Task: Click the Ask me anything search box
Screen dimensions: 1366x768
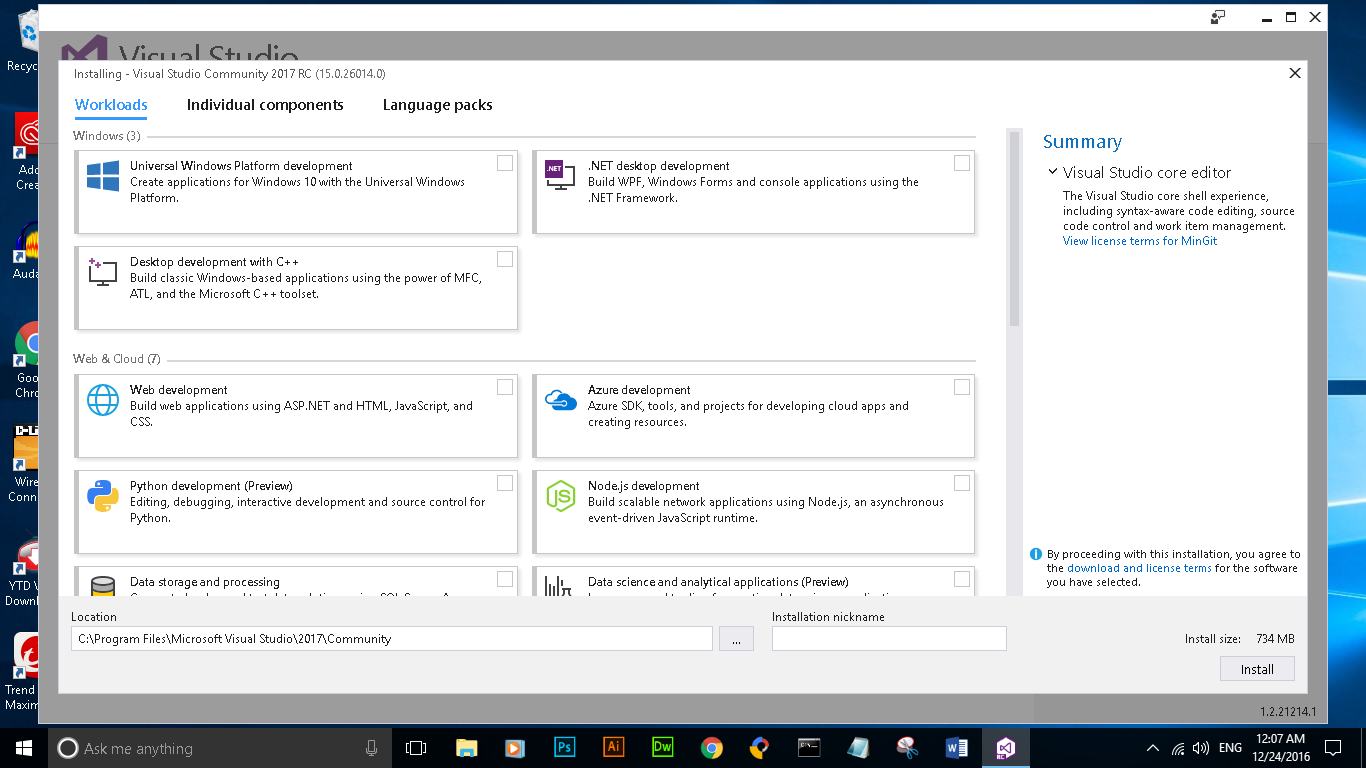Action: [x=220, y=748]
